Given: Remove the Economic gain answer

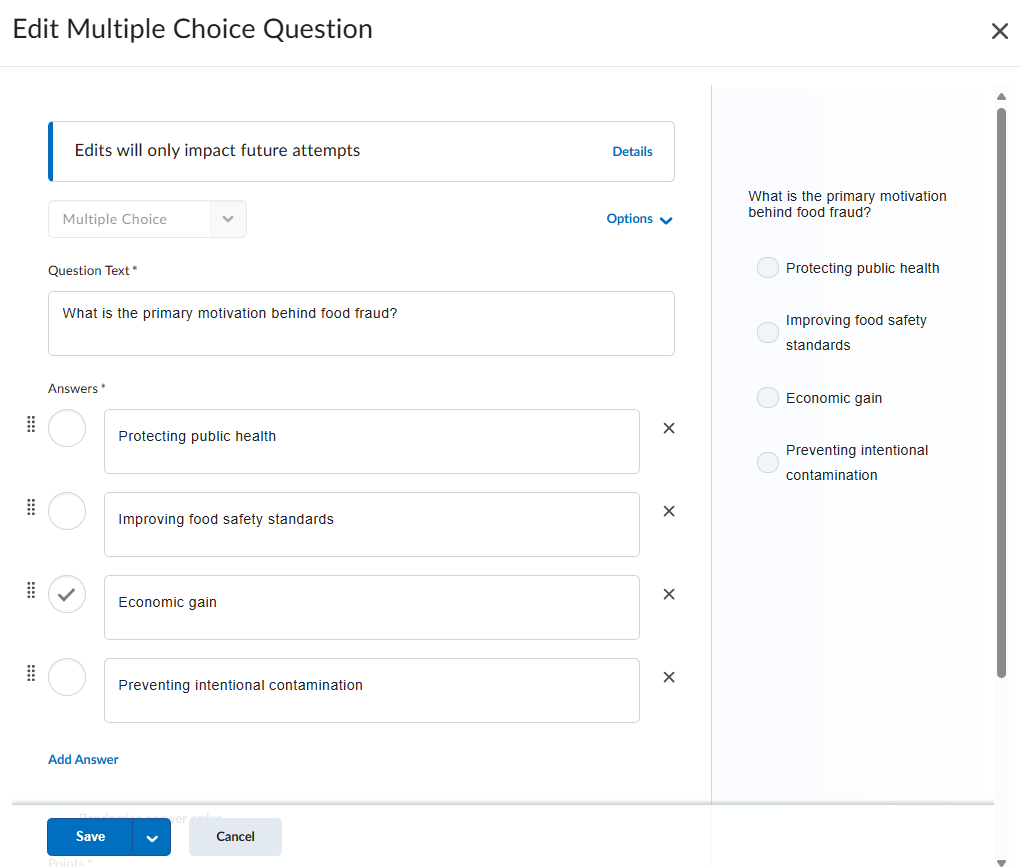Looking at the screenshot, I should (669, 594).
